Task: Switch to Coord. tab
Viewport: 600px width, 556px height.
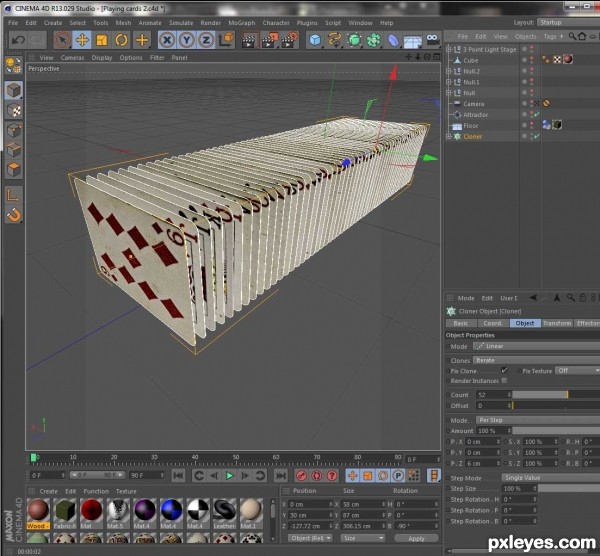Action: (x=492, y=323)
